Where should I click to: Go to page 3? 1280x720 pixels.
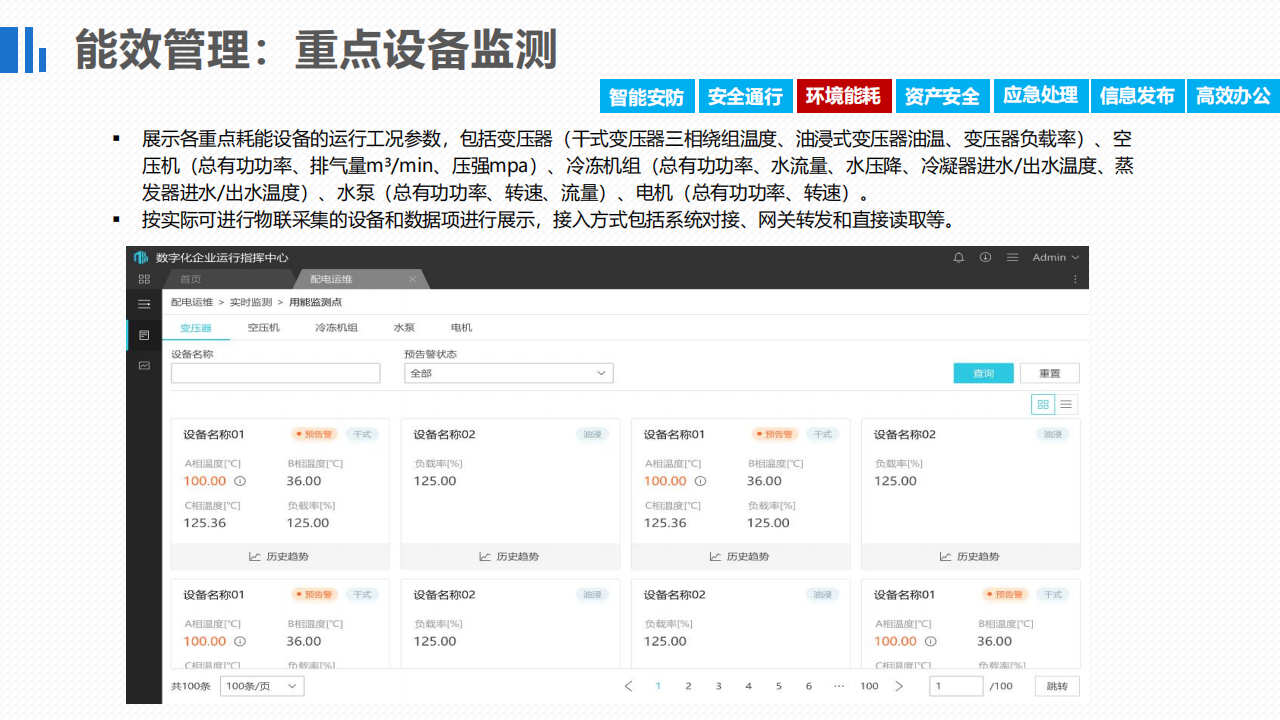point(718,686)
